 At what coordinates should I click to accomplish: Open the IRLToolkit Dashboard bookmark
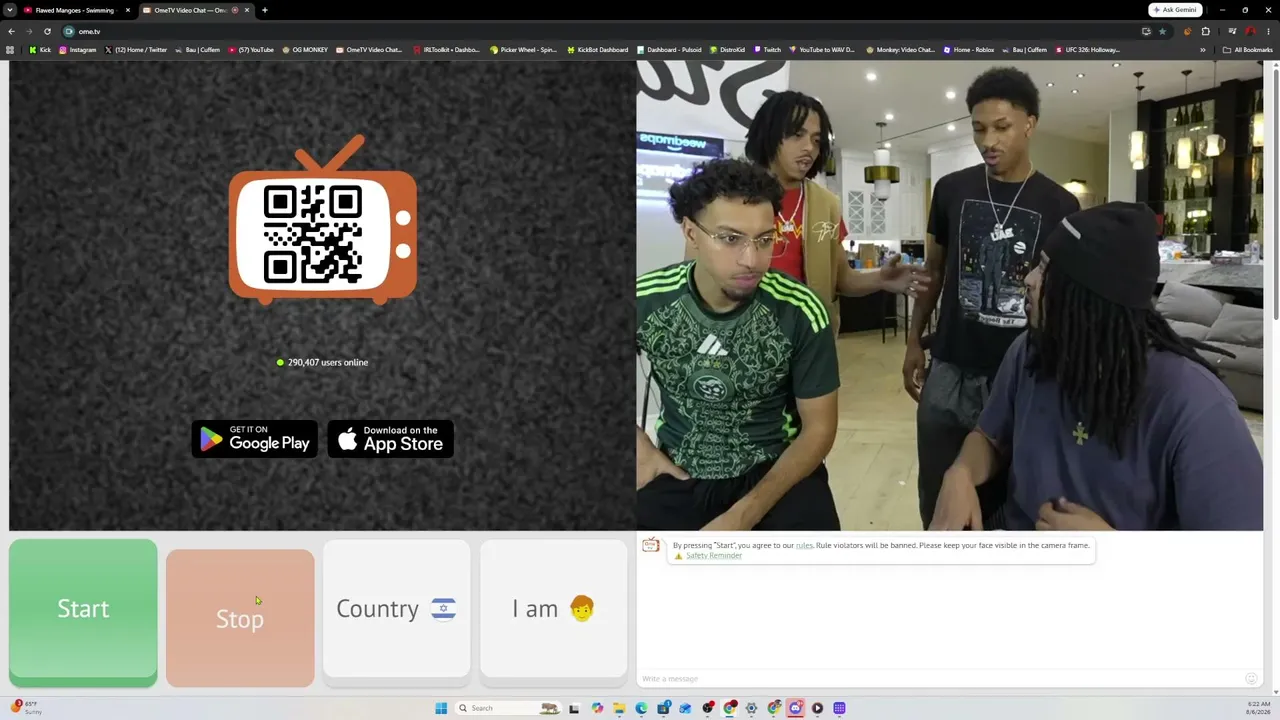(x=446, y=50)
